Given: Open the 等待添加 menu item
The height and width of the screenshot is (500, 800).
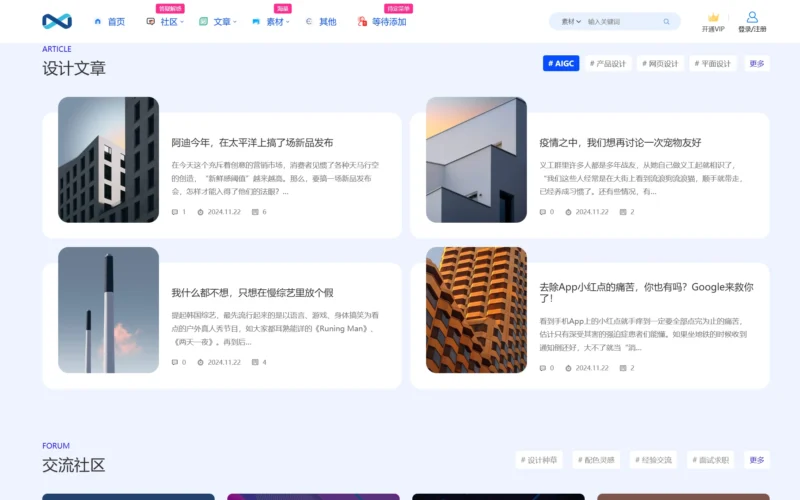Looking at the screenshot, I should [388, 21].
